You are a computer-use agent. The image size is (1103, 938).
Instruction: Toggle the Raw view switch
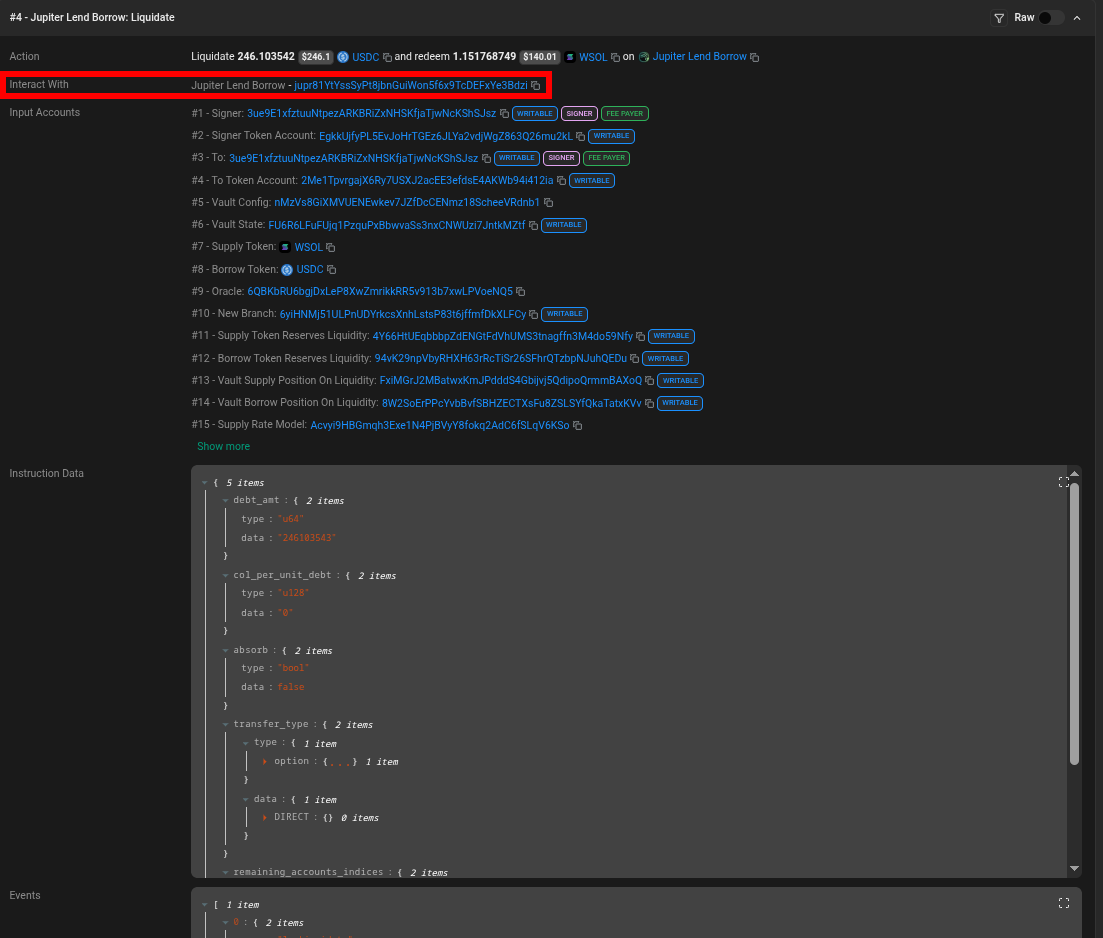1051,18
